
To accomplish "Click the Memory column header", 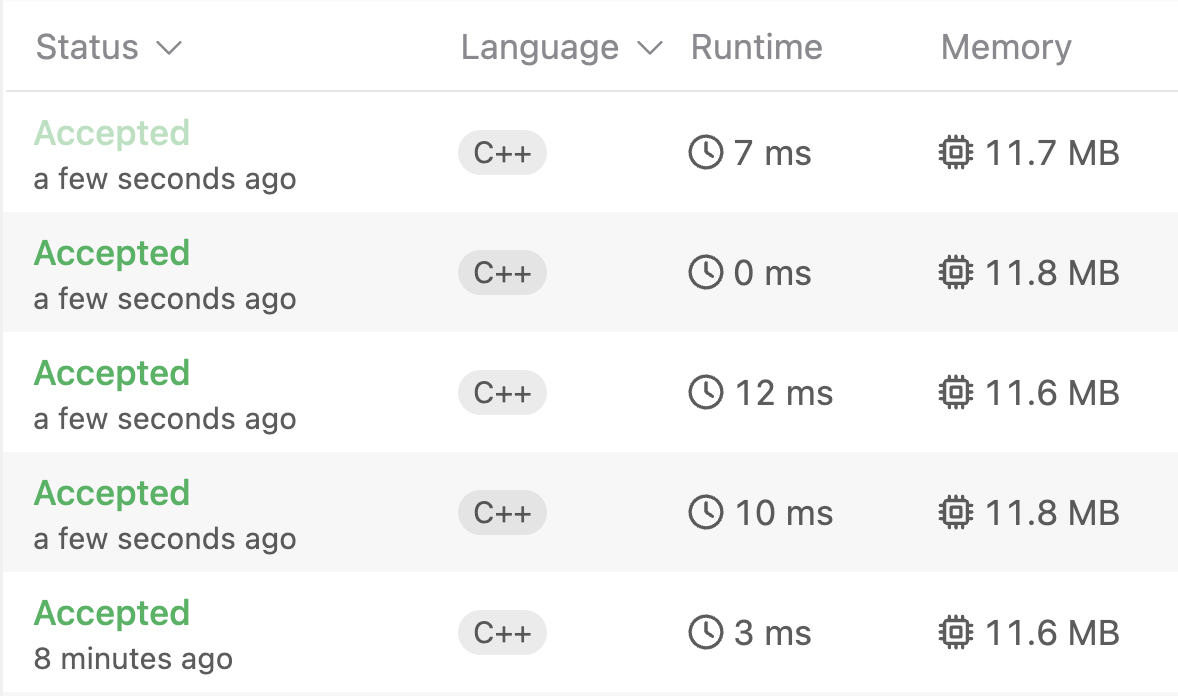I will [x=1006, y=47].
